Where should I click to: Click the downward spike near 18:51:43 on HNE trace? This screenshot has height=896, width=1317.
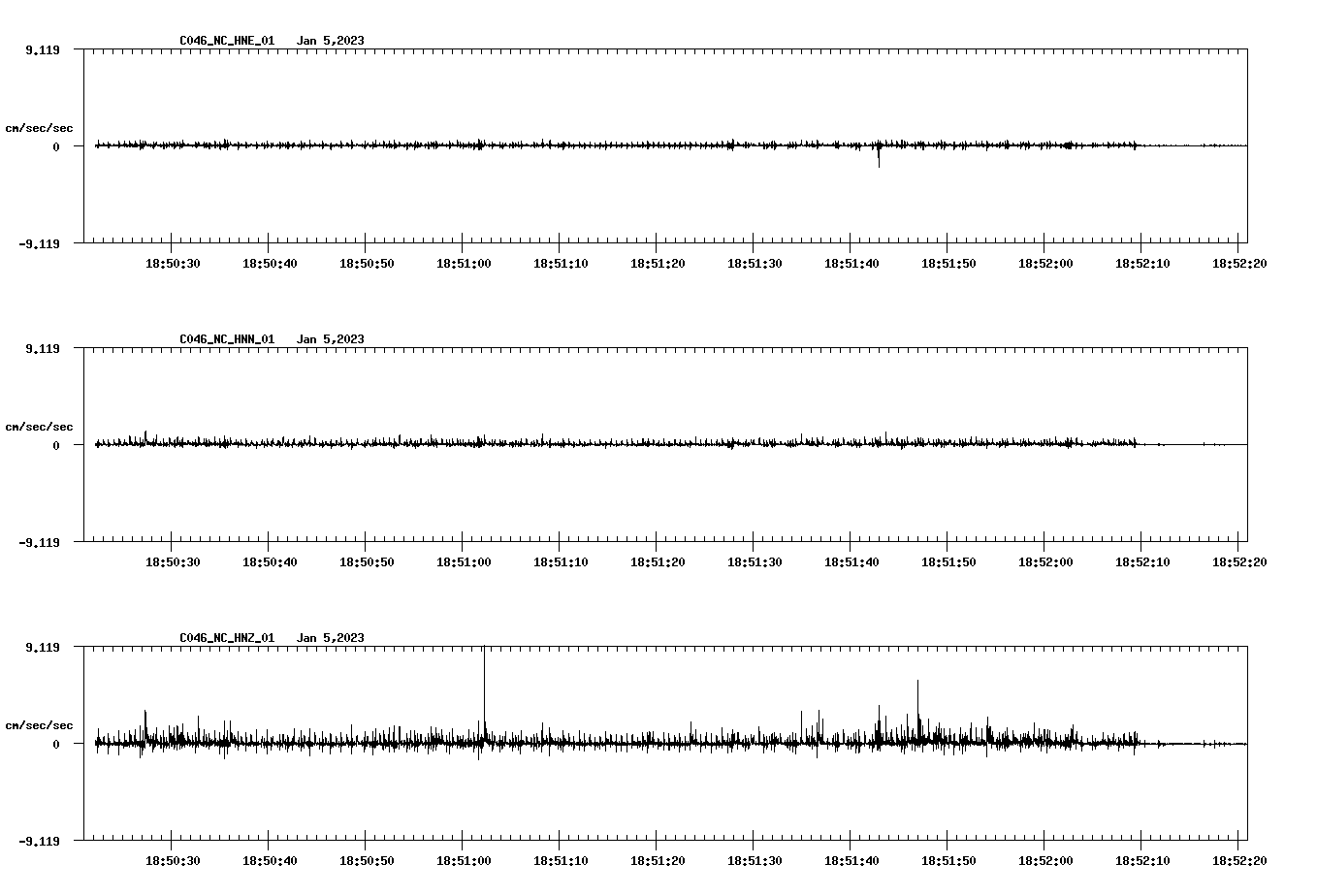(x=879, y=156)
